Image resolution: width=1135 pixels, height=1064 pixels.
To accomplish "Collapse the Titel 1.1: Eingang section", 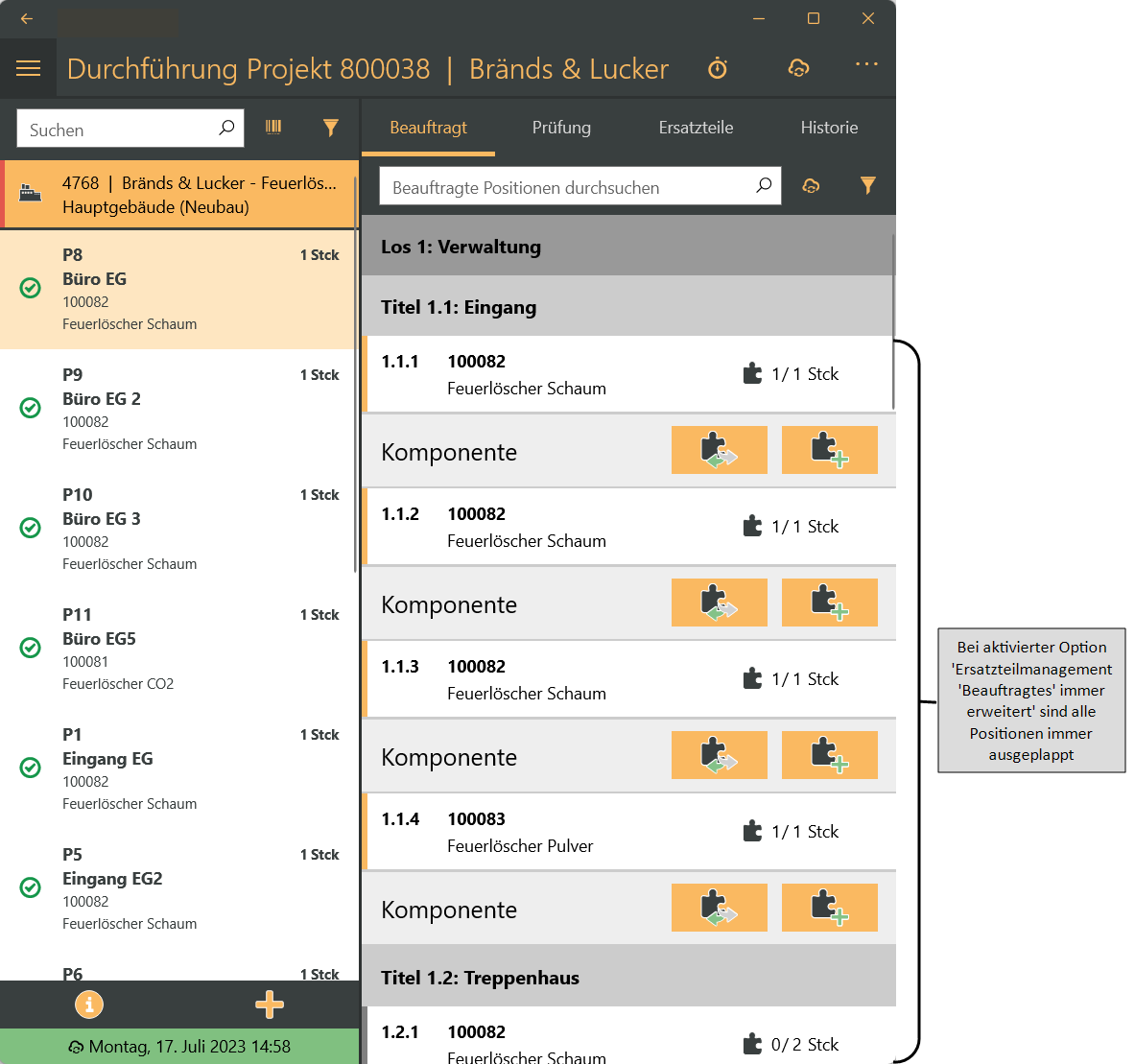I will 627,307.
